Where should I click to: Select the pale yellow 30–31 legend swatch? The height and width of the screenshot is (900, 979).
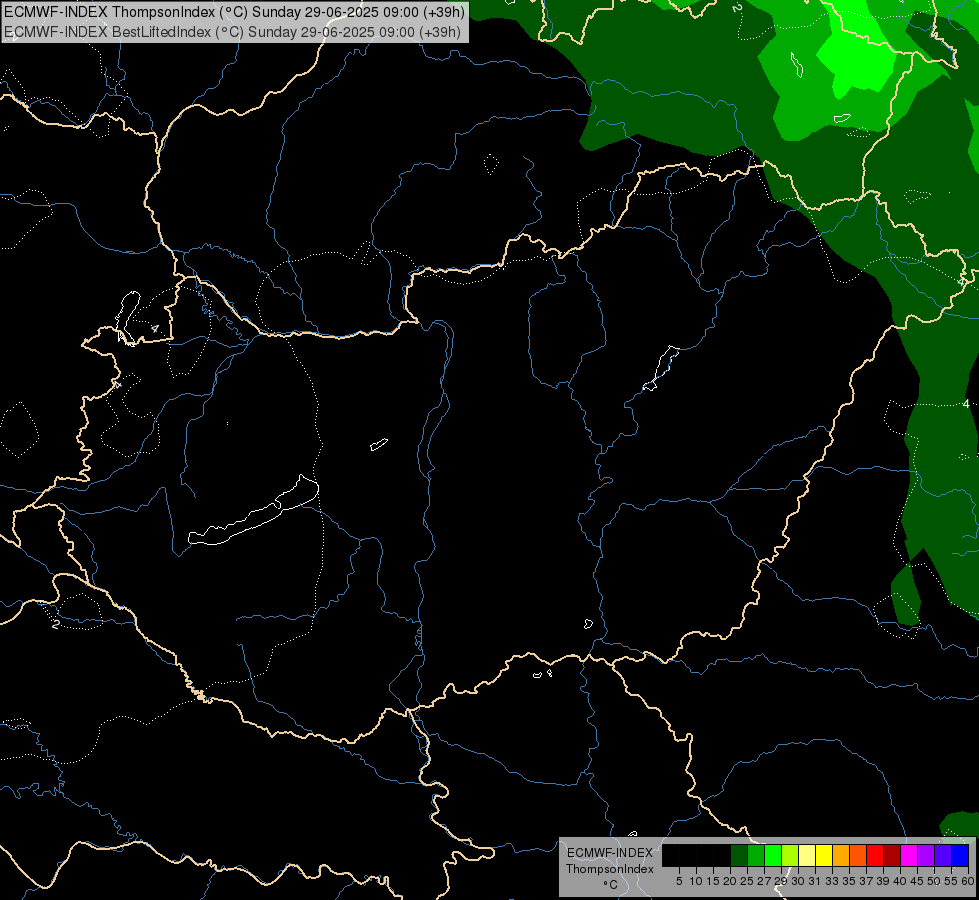point(807,855)
